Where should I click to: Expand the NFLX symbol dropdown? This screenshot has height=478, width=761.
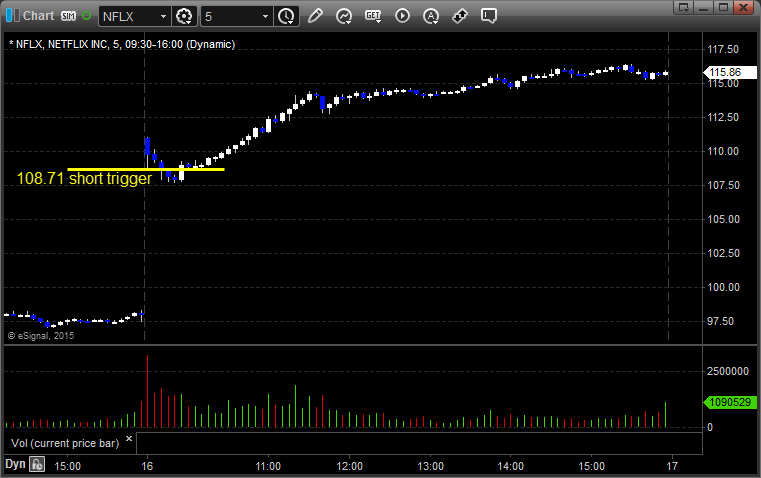click(x=163, y=17)
